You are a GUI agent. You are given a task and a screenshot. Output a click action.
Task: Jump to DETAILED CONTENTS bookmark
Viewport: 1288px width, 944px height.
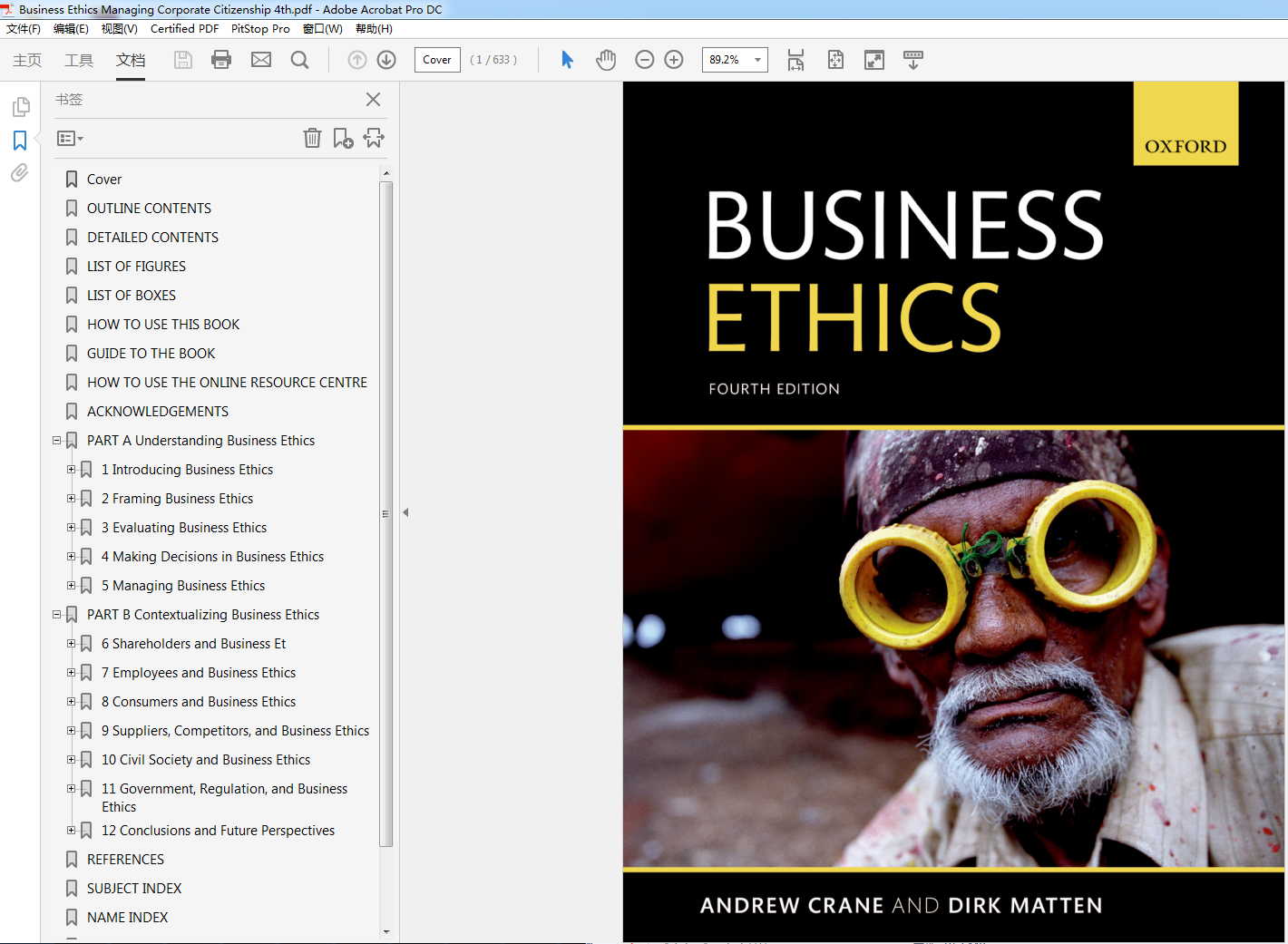(x=152, y=238)
